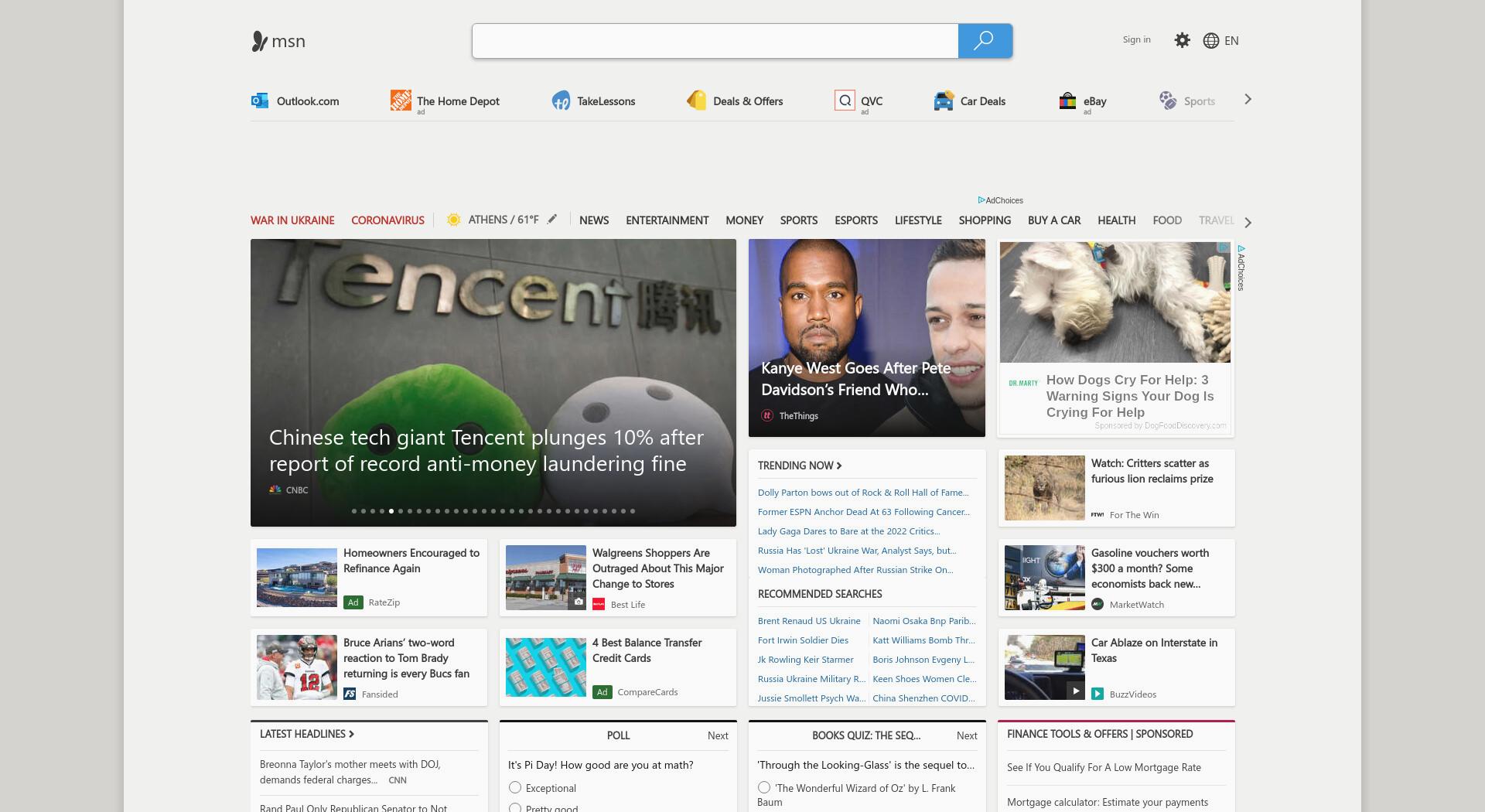Viewport: 1485px width, 812px height.
Task: Click Next in the Poll card
Action: point(718,735)
